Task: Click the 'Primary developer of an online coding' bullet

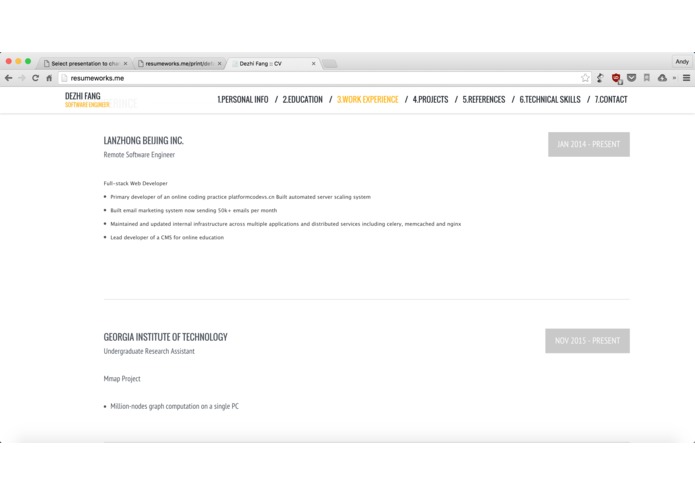Action: tap(240, 197)
